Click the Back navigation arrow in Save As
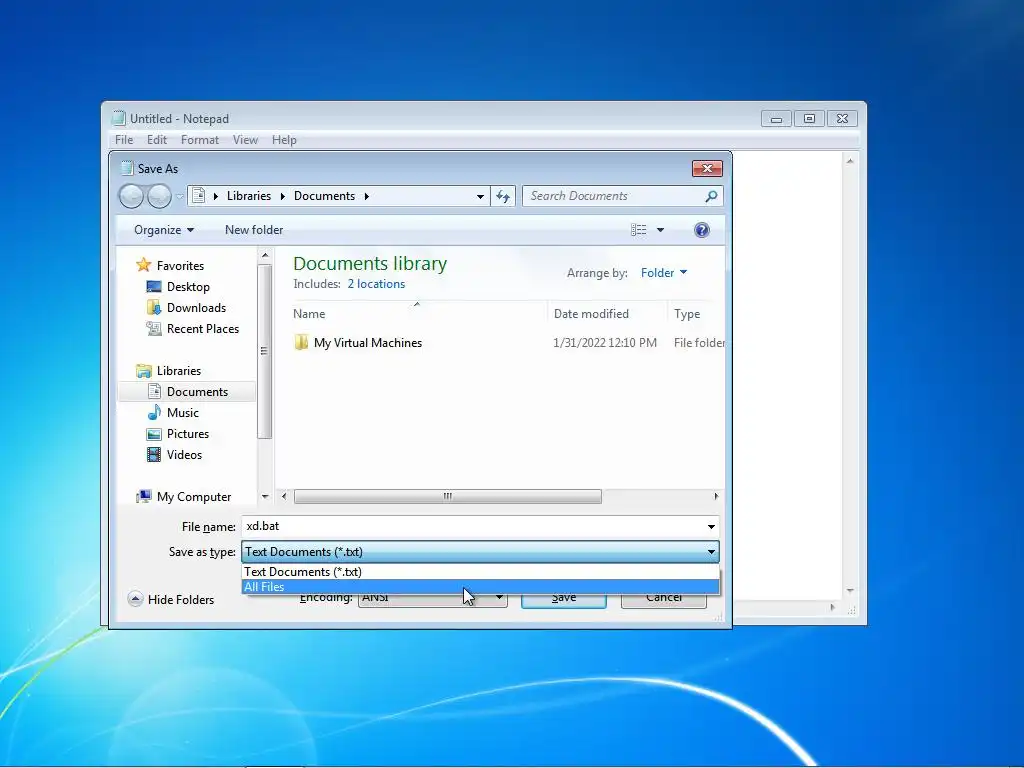 pos(131,196)
